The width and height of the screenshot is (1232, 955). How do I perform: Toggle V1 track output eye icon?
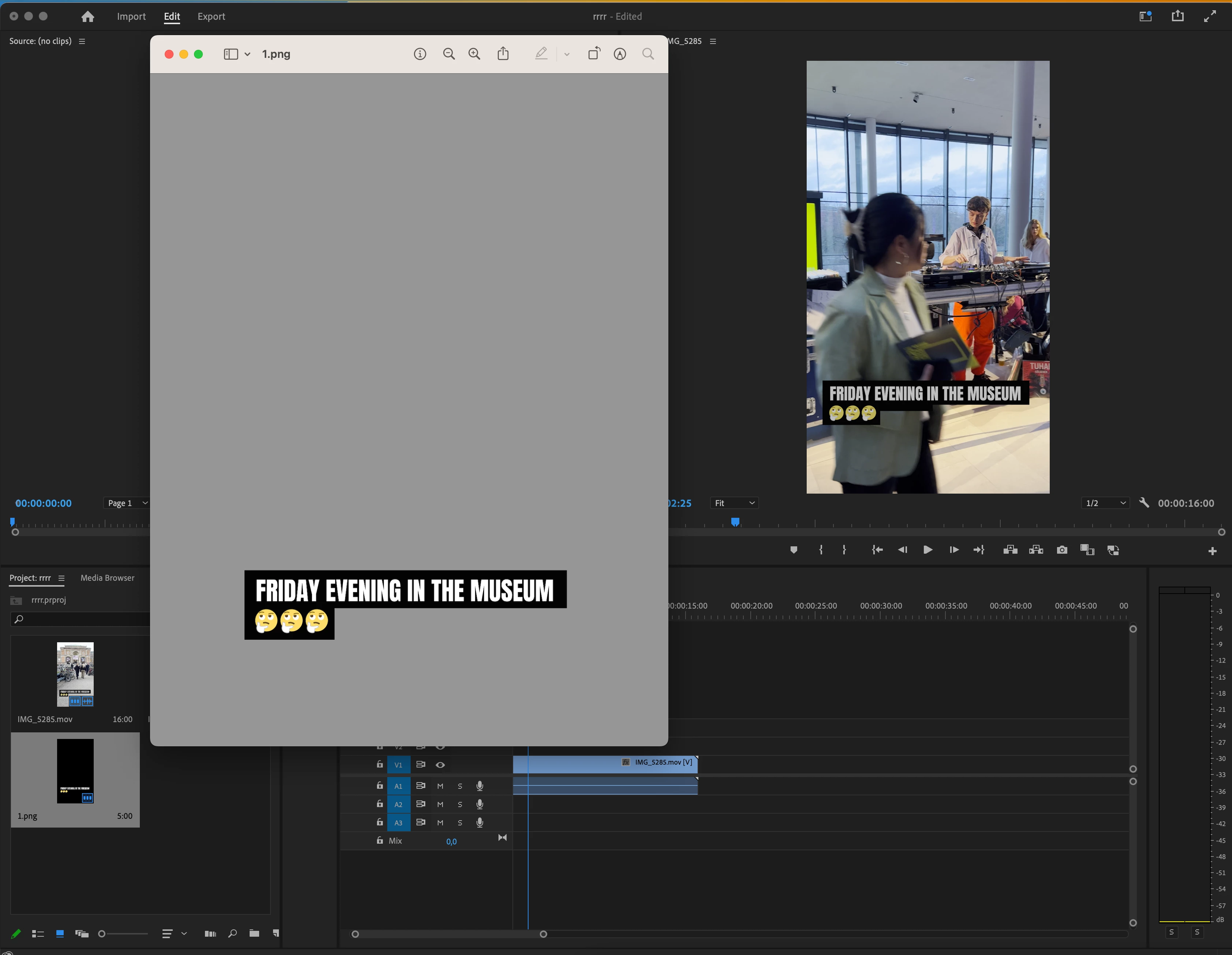(441, 765)
